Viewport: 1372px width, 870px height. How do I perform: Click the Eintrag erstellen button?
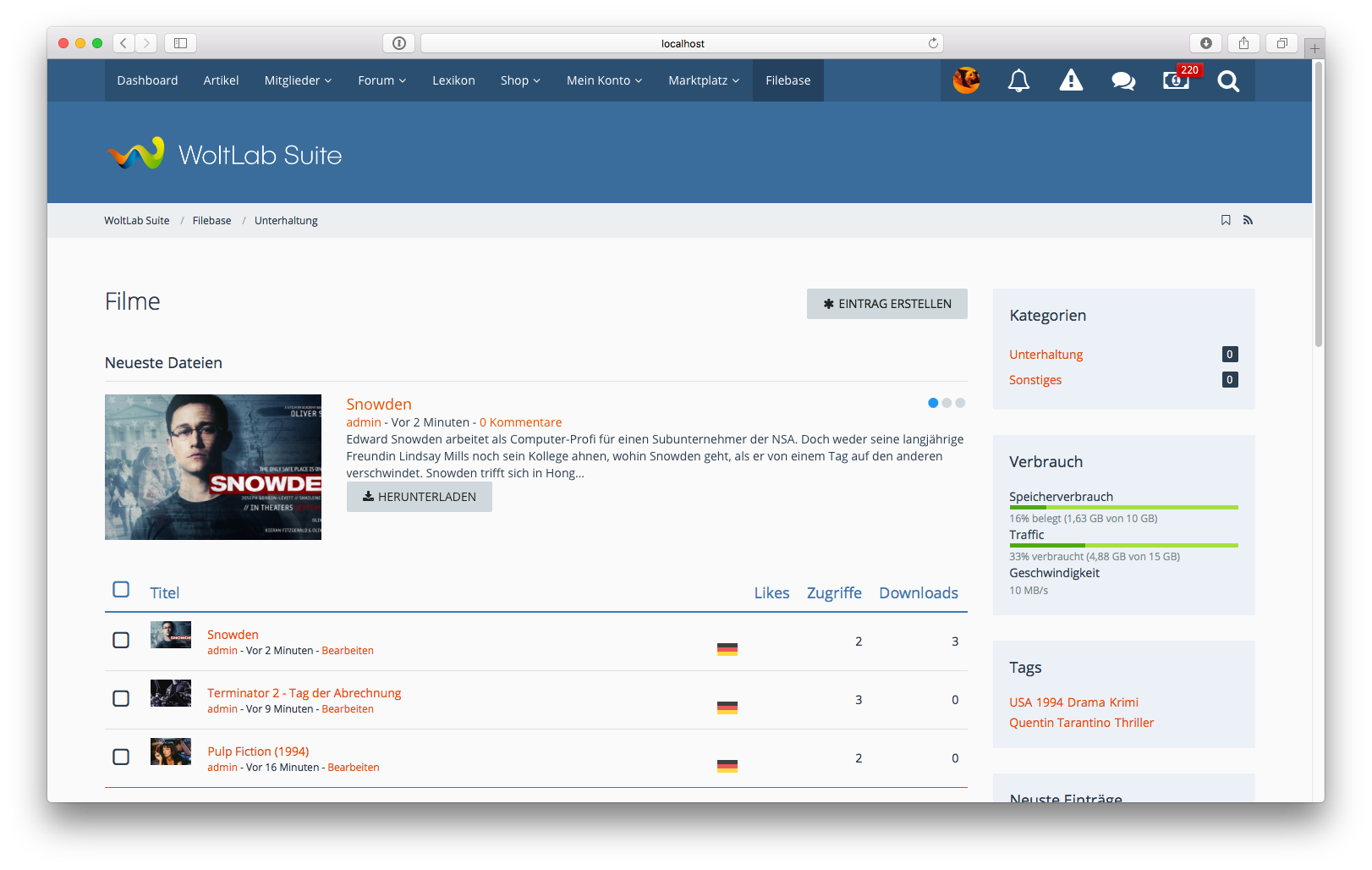point(886,304)
